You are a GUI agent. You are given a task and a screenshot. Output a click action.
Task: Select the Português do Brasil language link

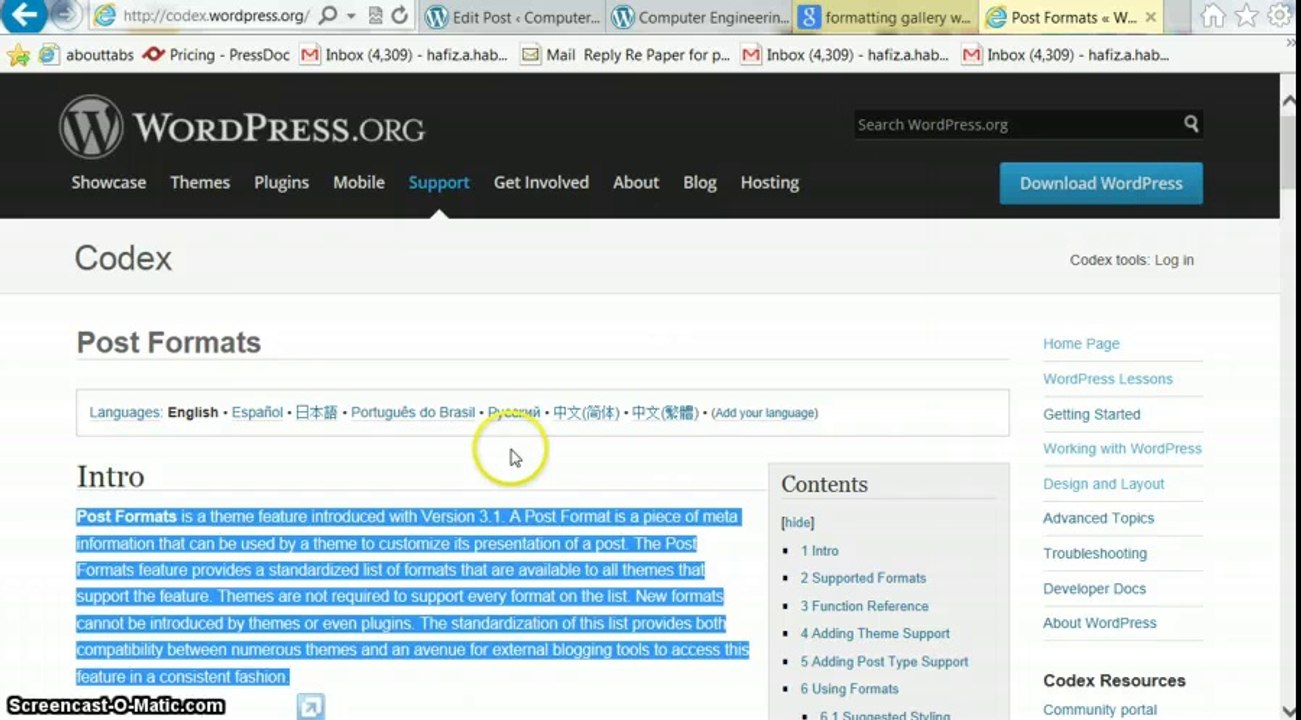point(413,412)
